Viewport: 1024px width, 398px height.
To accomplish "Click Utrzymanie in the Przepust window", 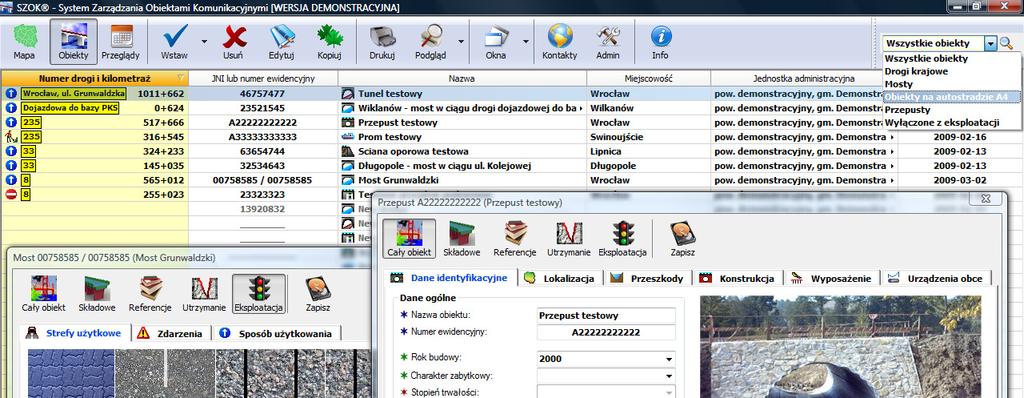I will click(x=568, y=239).
